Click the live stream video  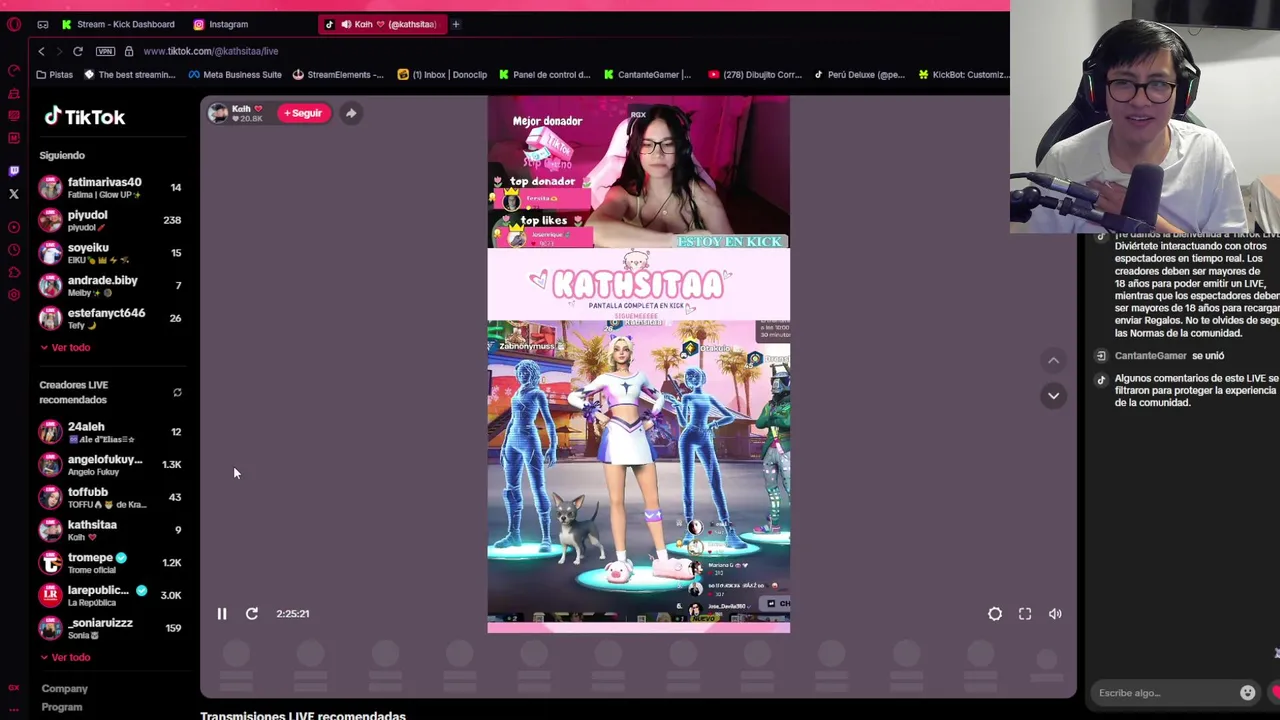[x=638, y=364]
